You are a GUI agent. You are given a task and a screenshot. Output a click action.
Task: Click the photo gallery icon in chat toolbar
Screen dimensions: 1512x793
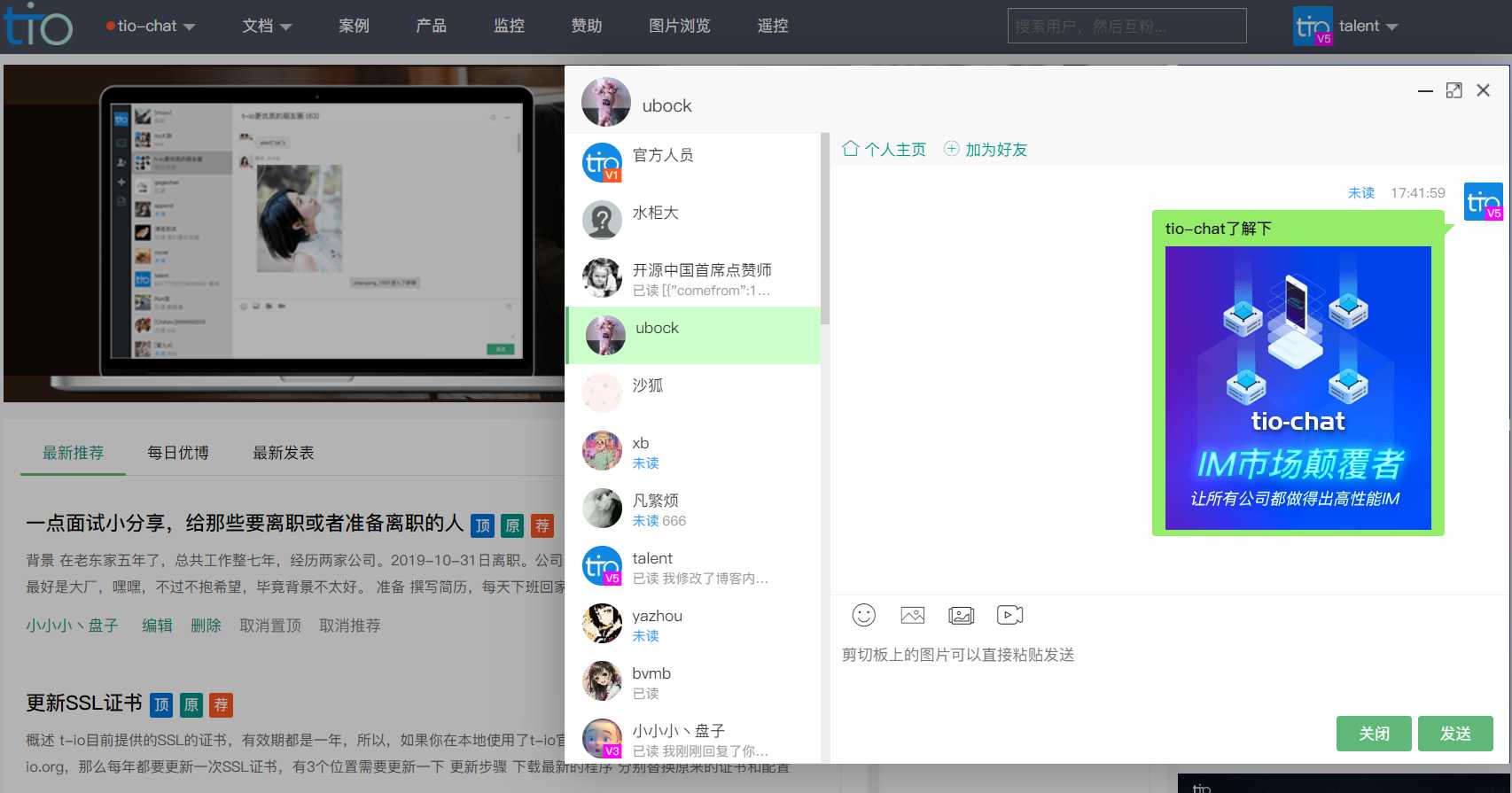pos(961,615)
